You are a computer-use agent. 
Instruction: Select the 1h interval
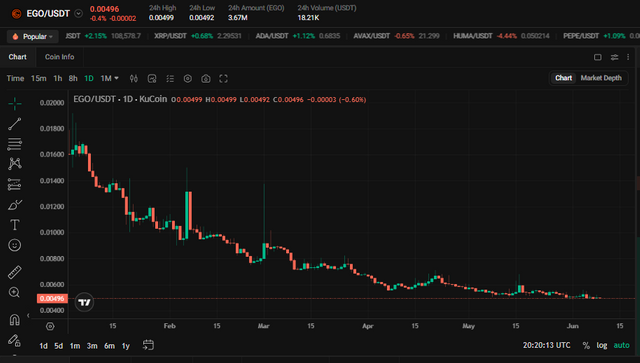click(x=58, y=78)
